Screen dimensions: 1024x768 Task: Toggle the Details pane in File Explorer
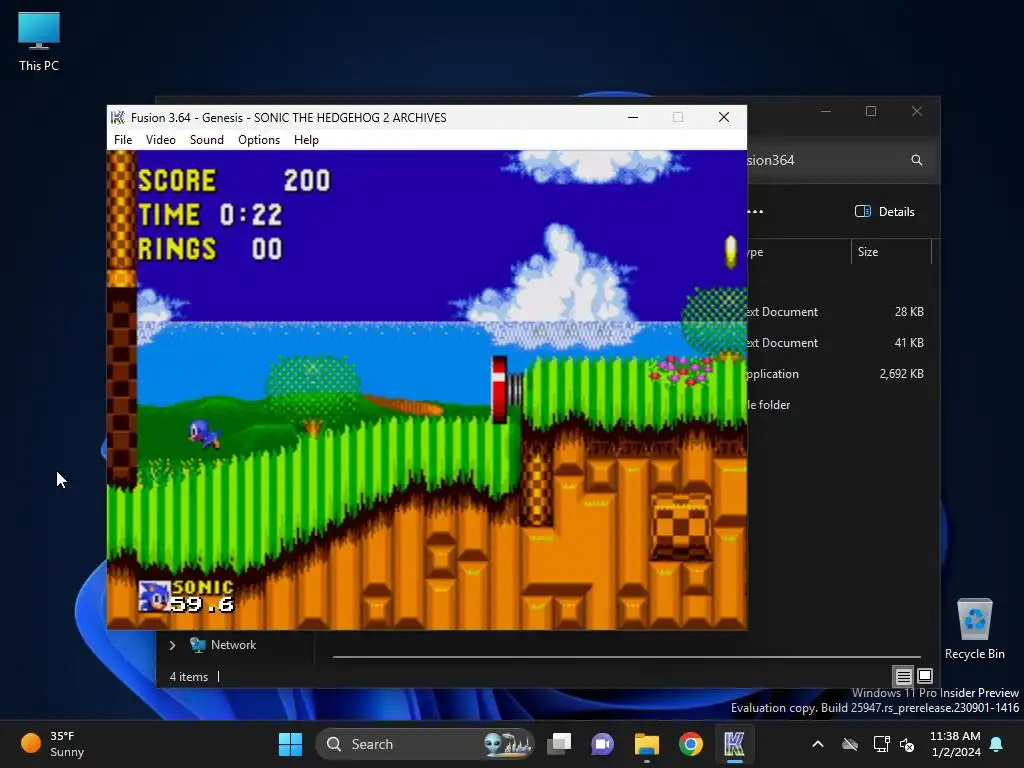point(885,212)
